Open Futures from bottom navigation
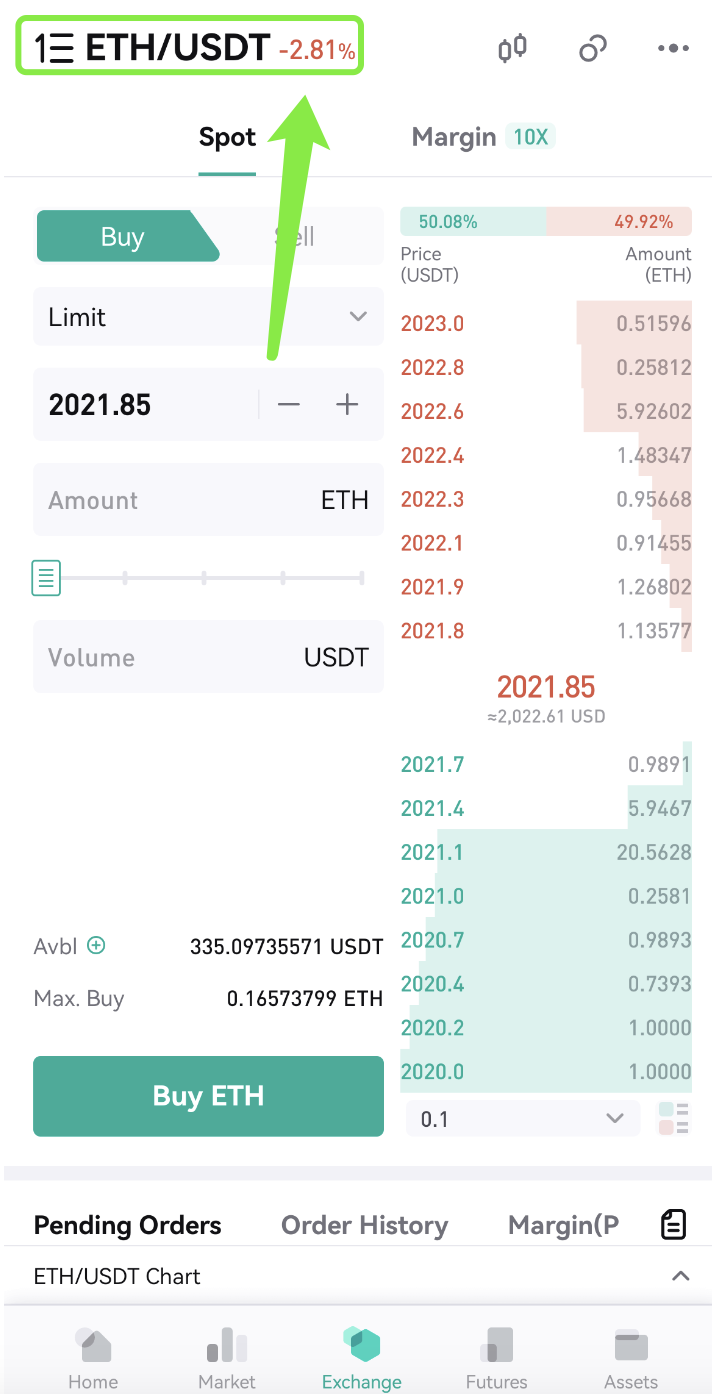This screenshot has height=1394, width=712. [496, 1358]
